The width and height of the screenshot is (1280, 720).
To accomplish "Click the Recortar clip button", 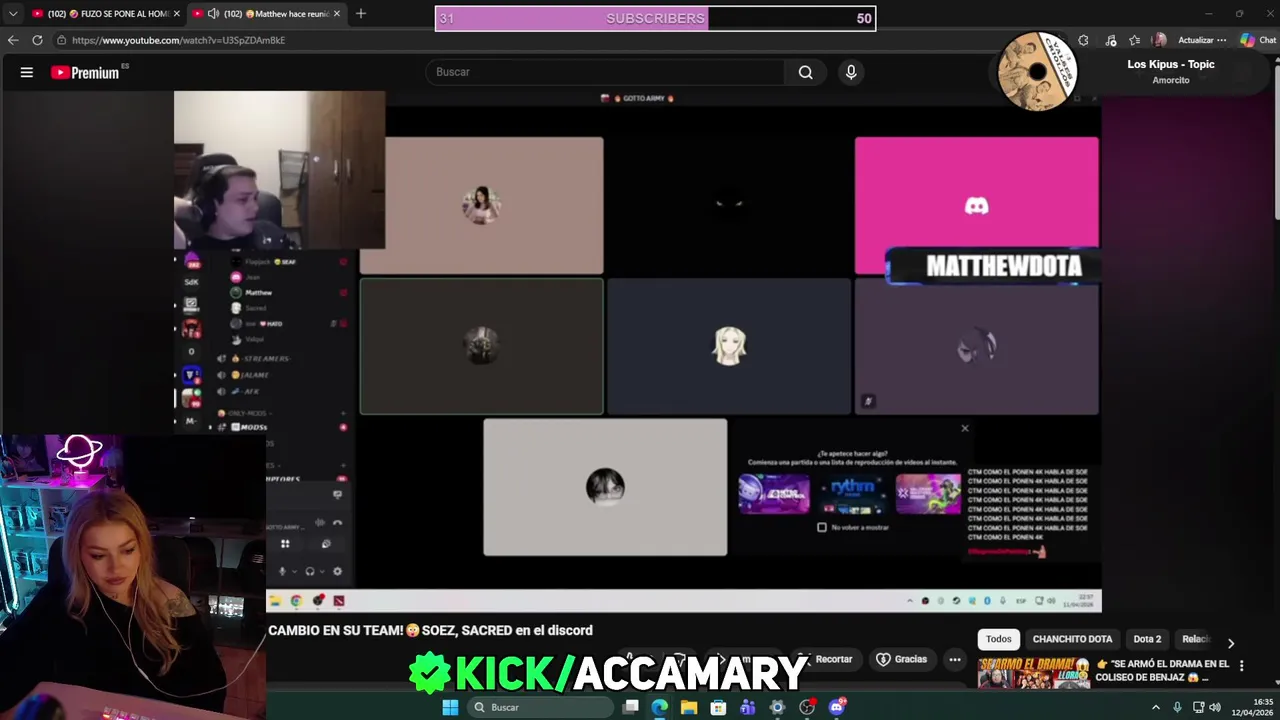I will tap(827, 659).
